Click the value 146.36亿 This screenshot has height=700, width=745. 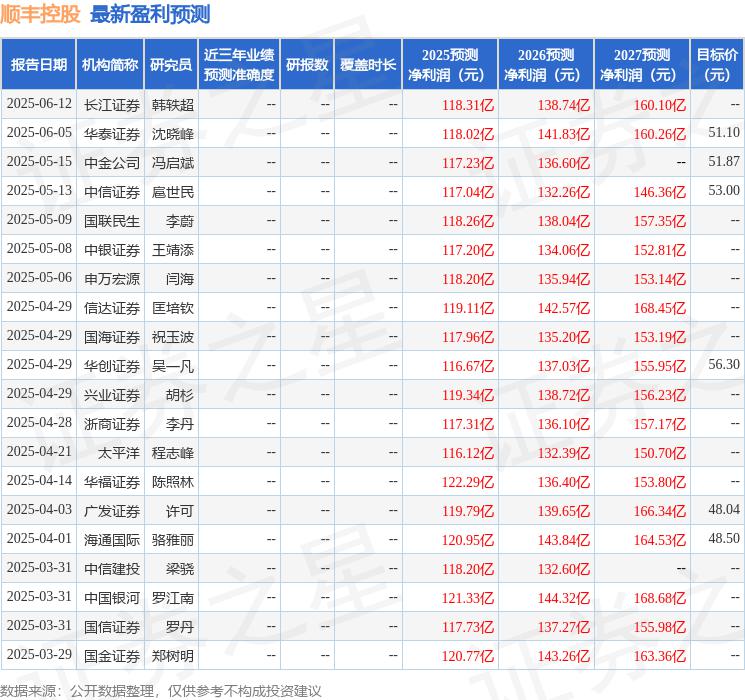pos(659,192)
